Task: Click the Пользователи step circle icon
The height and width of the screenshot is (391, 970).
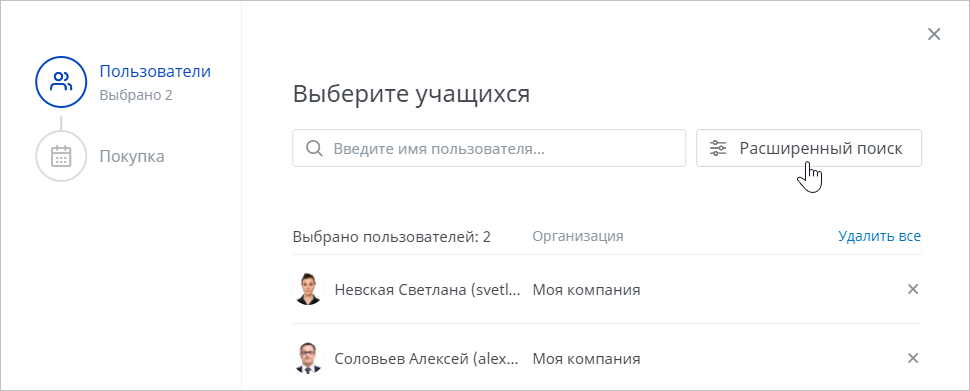Action: click(x=61, y=82)
